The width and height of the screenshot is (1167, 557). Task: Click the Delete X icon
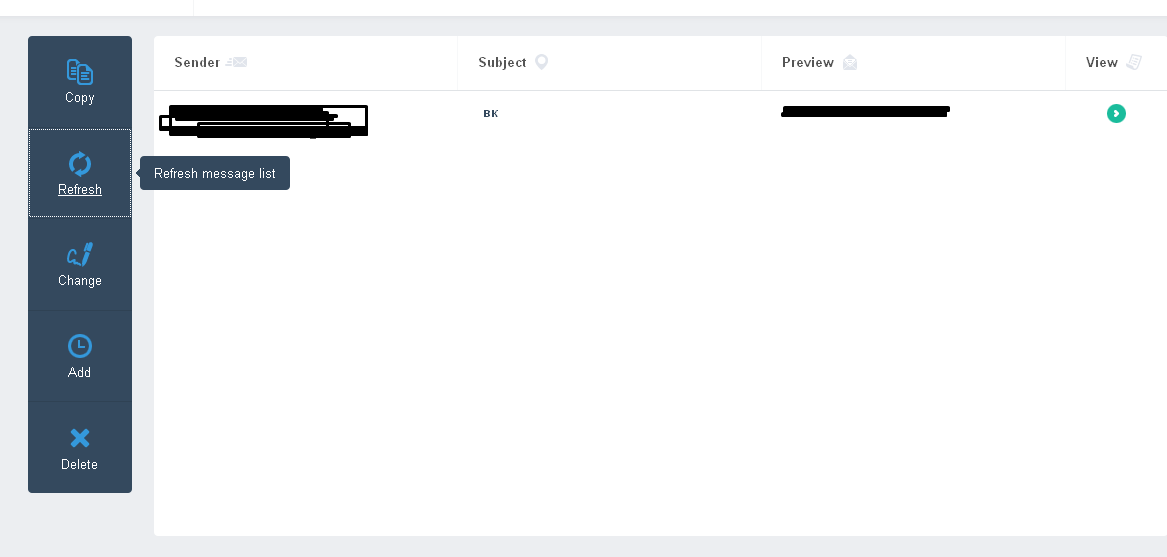(x=80, y=438)
